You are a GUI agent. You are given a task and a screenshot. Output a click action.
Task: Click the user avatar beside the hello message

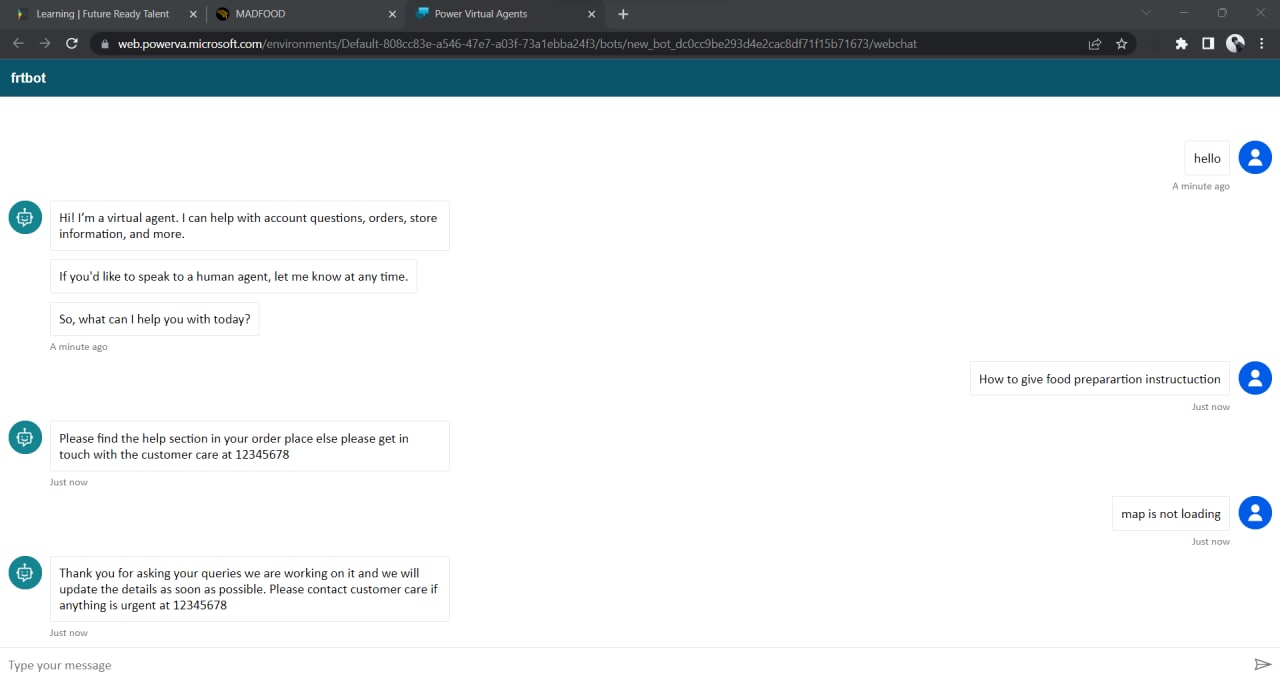coord(1255,157)
